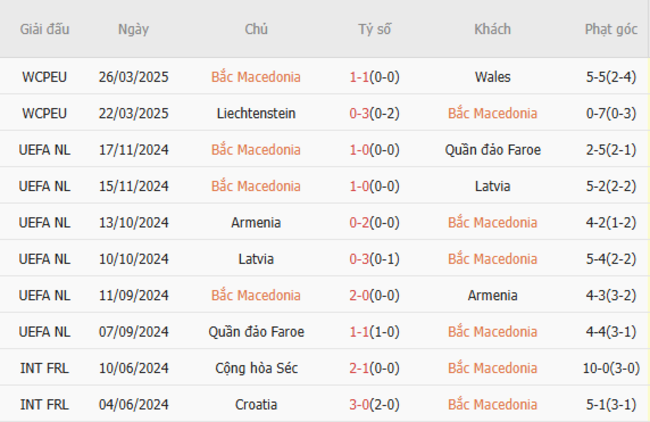This screenshot has height=422, width=650.
Task: Click score 2-1 in Cộng hòa Séc match
Action: click(359, 369)
